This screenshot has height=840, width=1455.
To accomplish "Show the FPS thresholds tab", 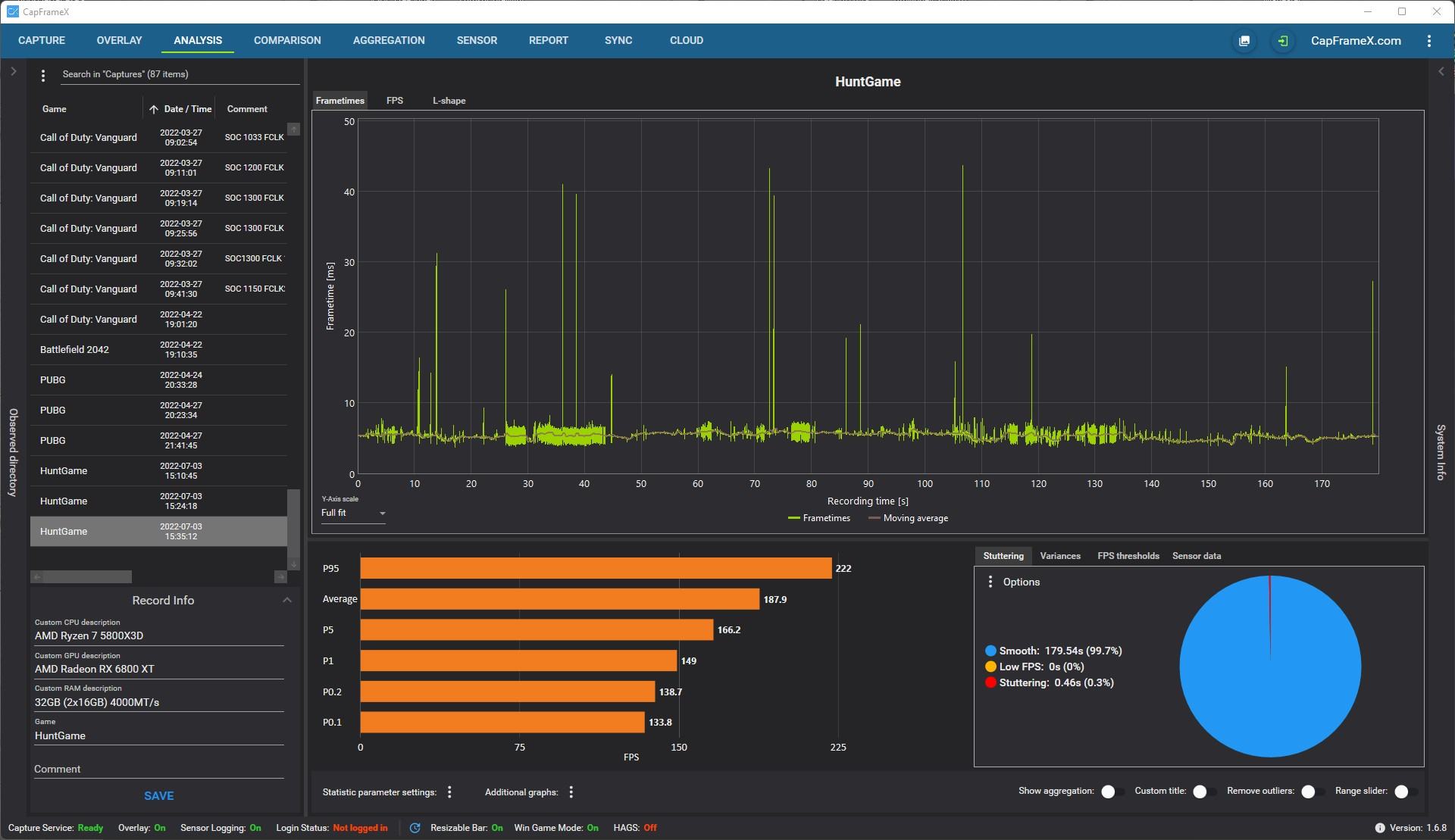I will click(x=1128, y=556).
